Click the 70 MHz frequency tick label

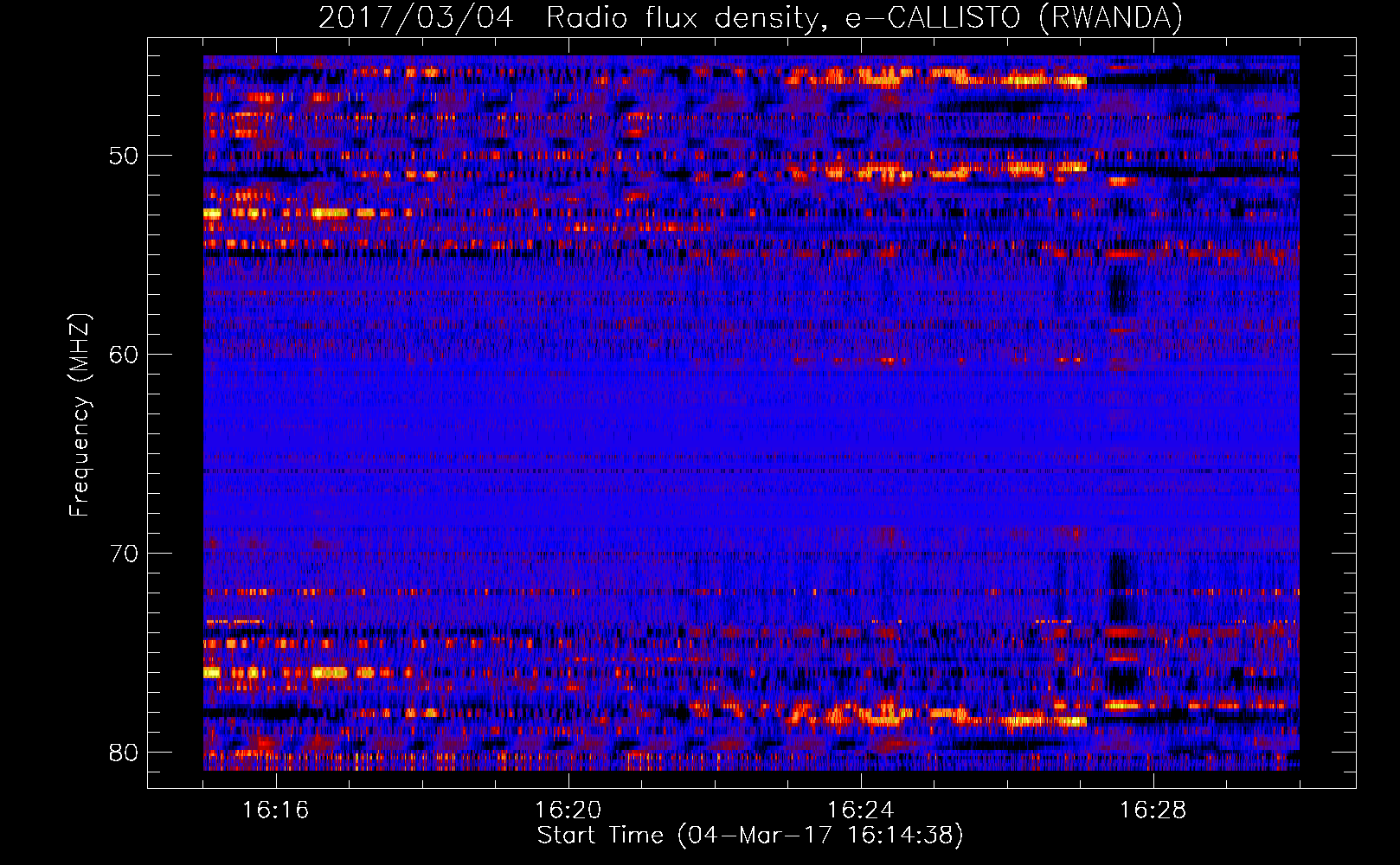pos(123,554)
